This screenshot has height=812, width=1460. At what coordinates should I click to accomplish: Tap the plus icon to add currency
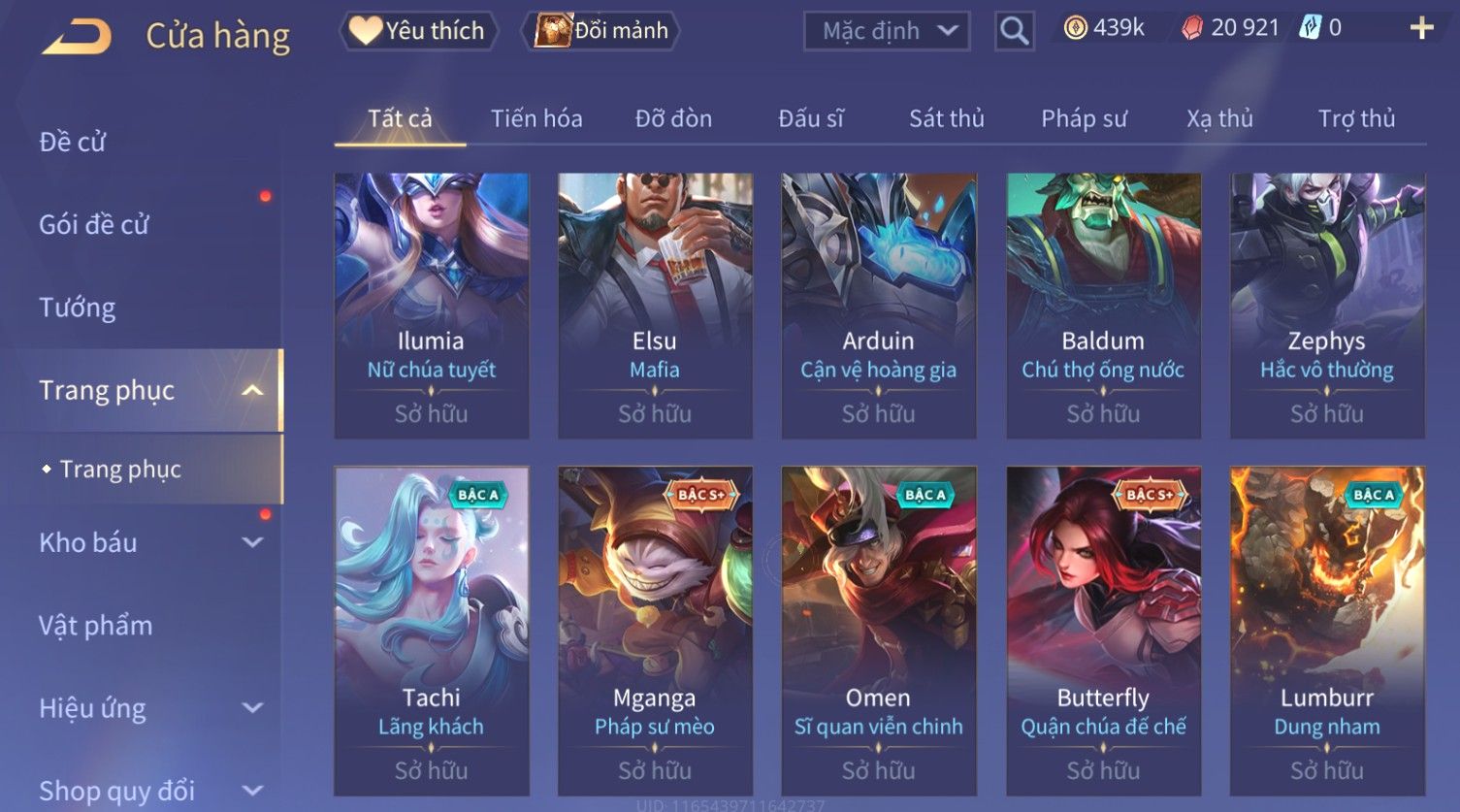[1421, 28]
